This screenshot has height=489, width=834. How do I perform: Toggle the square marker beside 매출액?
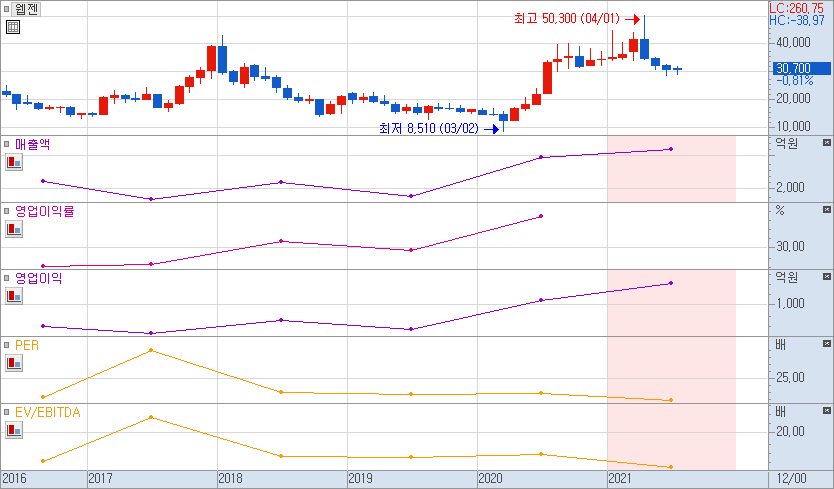tap(6, 144)
